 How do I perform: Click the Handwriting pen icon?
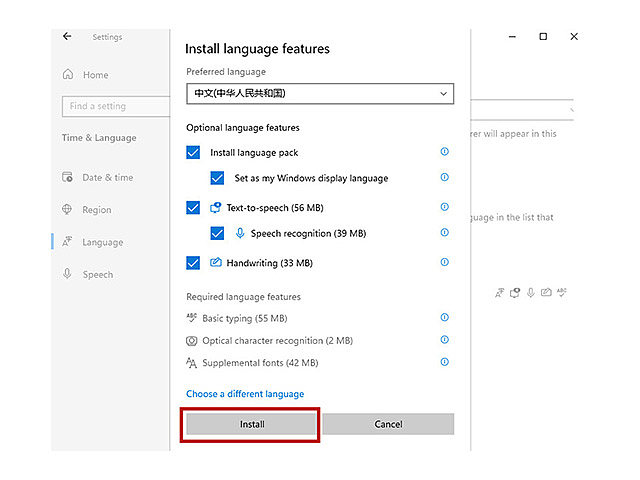216,262
